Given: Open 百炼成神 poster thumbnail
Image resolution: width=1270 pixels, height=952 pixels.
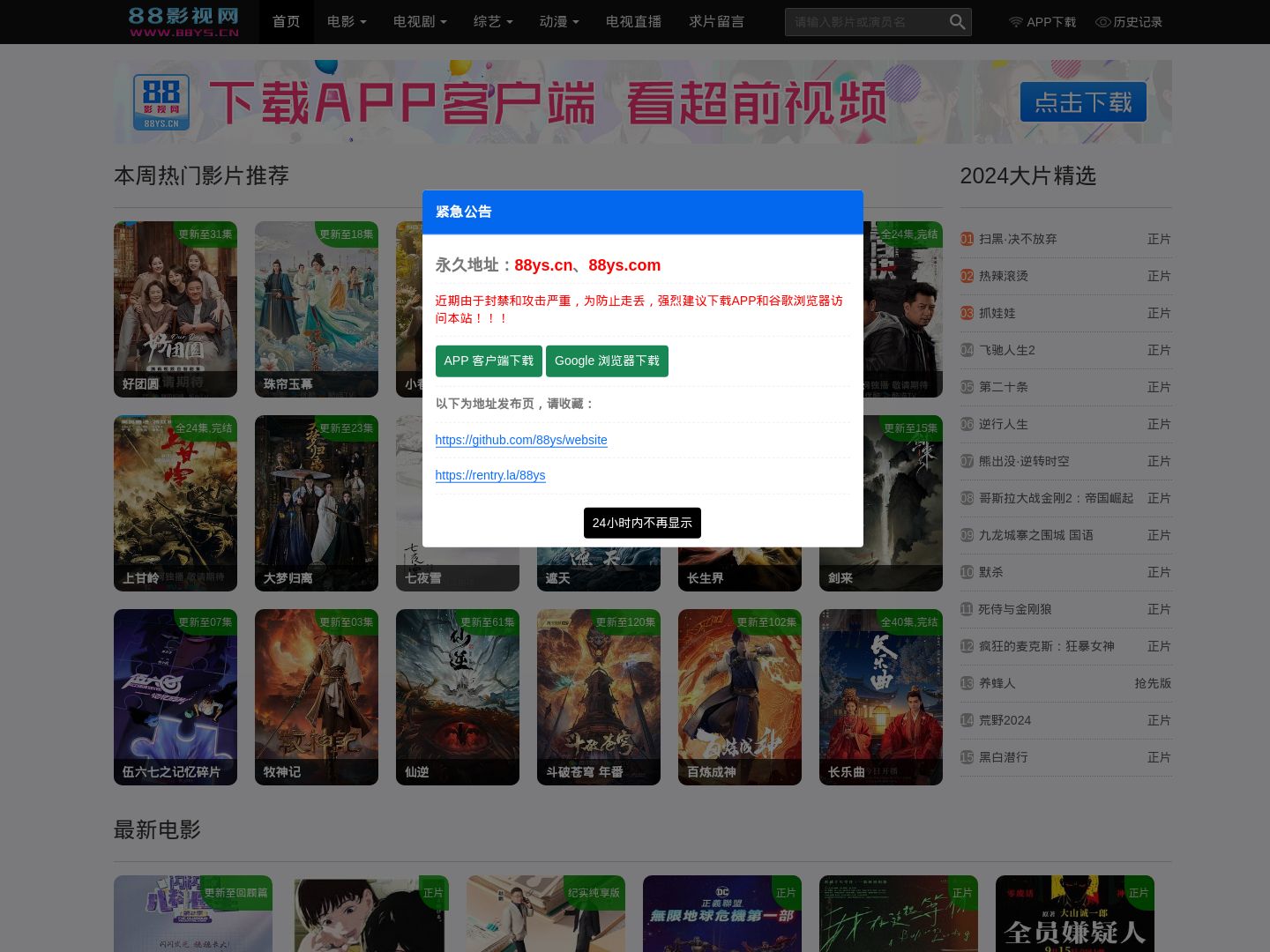Looking at the screenshot, I should point(740,697).
